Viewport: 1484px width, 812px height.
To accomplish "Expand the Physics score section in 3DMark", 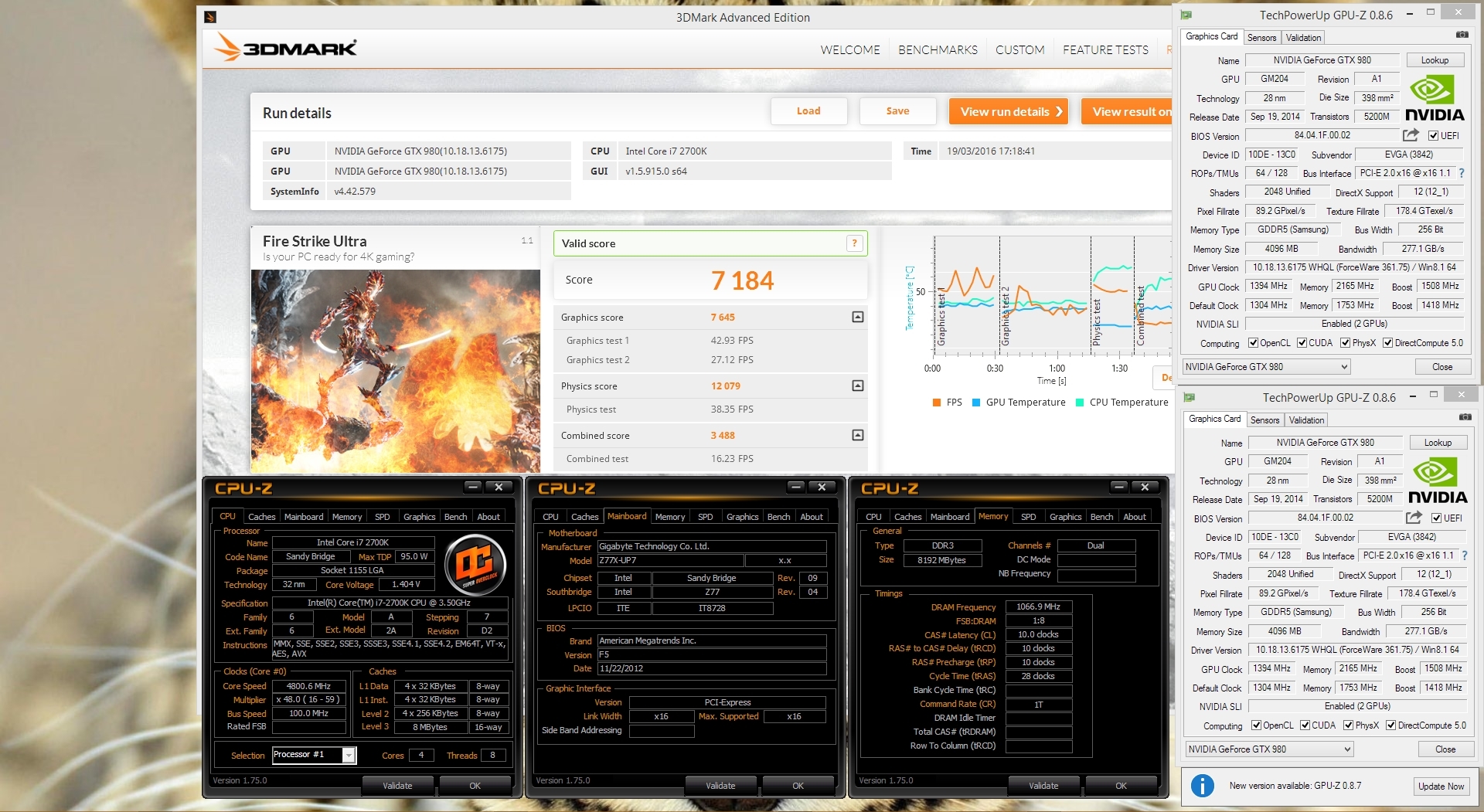I will (x=857, y=386).
